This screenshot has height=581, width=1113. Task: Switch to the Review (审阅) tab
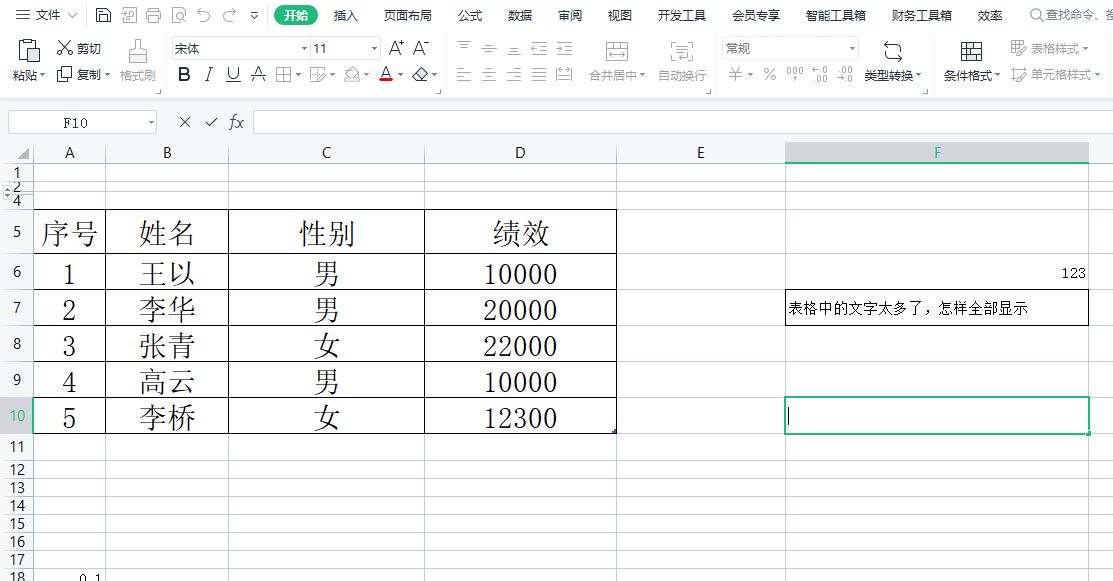tap(569, 15)
